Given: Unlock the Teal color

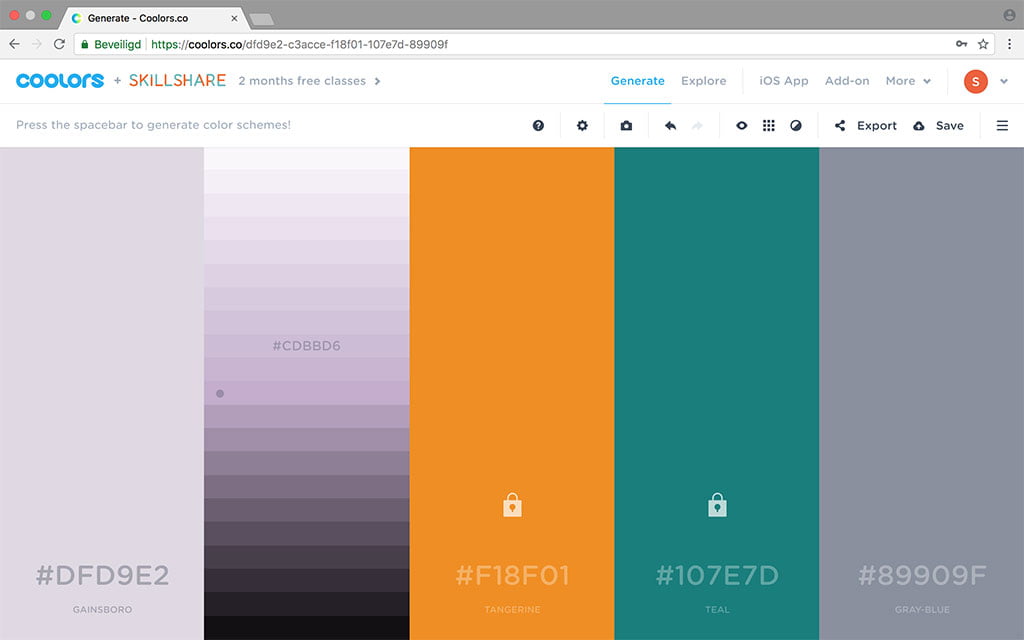Looking at the screenshot, I should coord(717,505).
